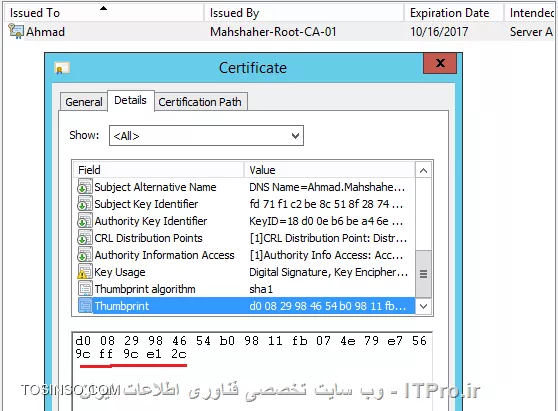Screen dimensions: 558x411
Task: Click the Key Usage warning icon
Action: (85, 272)
